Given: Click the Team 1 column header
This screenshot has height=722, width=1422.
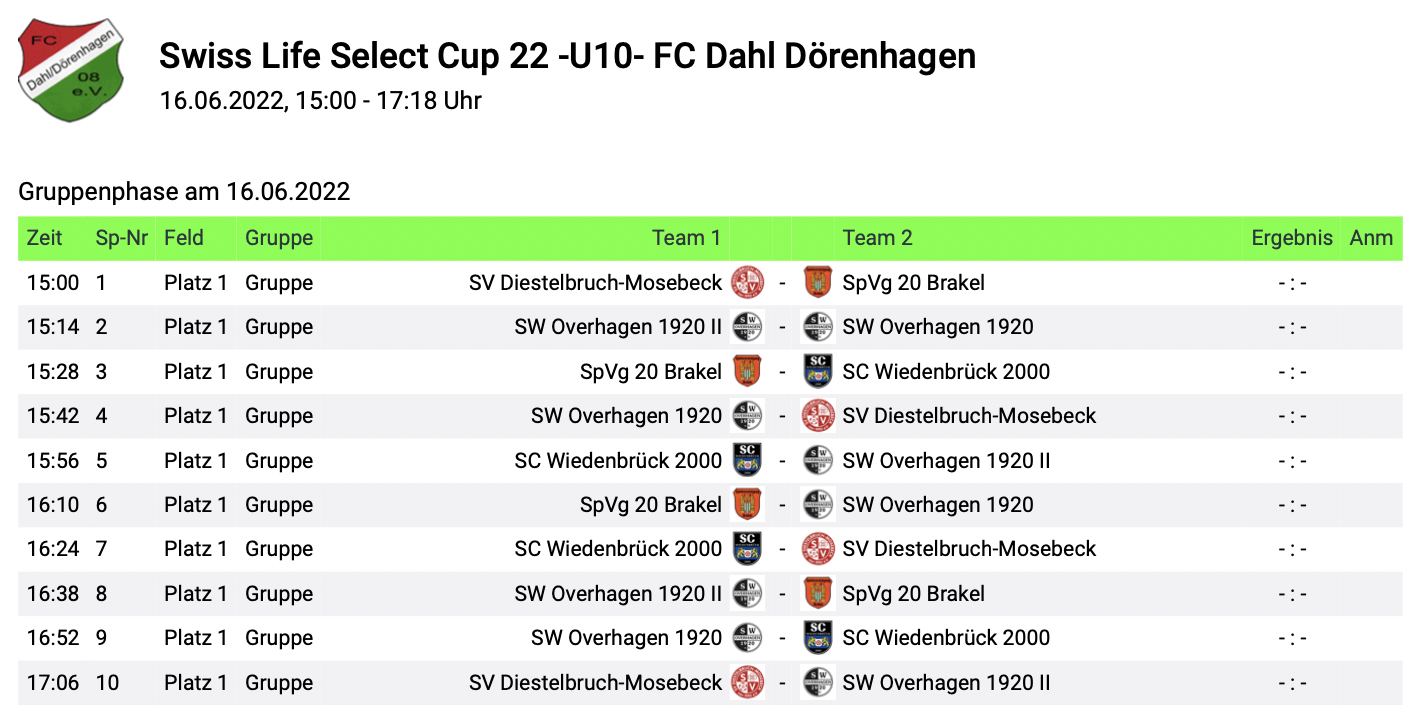Looking at the screenshot, I should (x=686, y=238).
